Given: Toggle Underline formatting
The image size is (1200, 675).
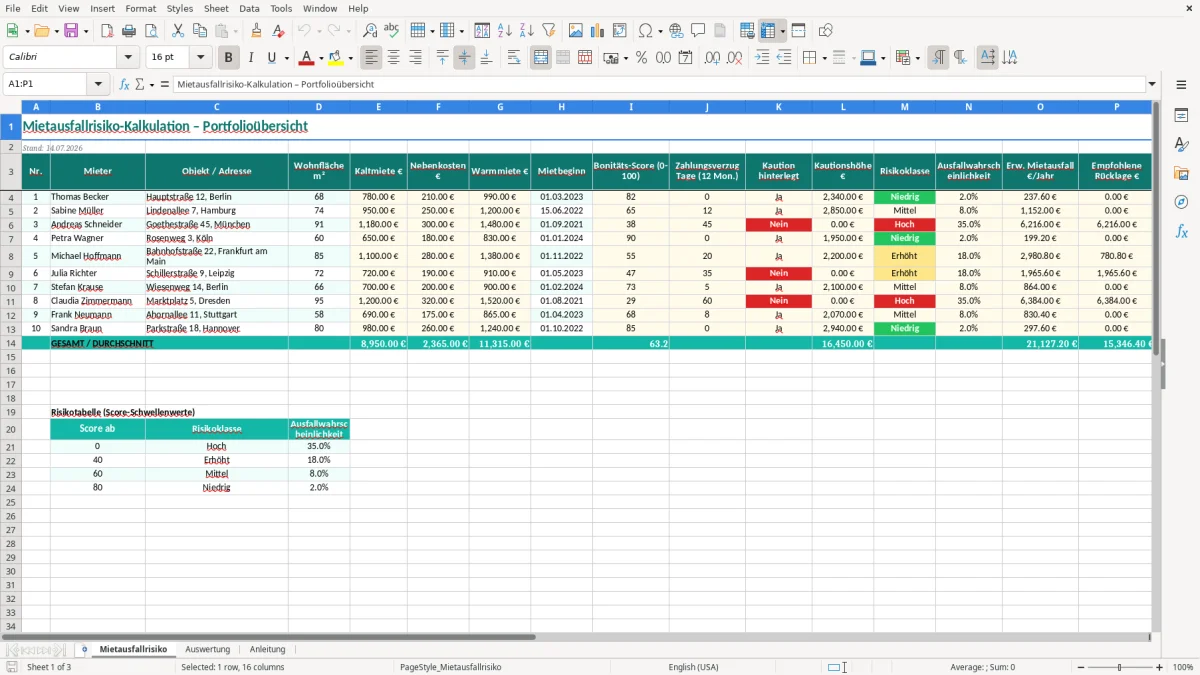Looking at the screenshot, I should click(x=272, y=58).
